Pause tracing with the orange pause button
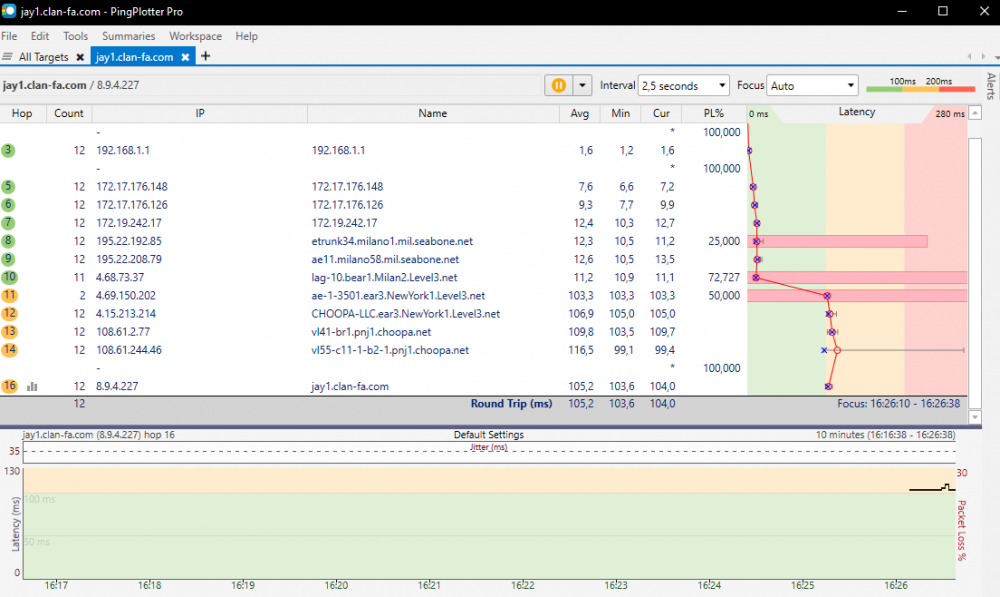This screenshot has width=1000, height=597. pyautogui.click(x=558, y=85)
